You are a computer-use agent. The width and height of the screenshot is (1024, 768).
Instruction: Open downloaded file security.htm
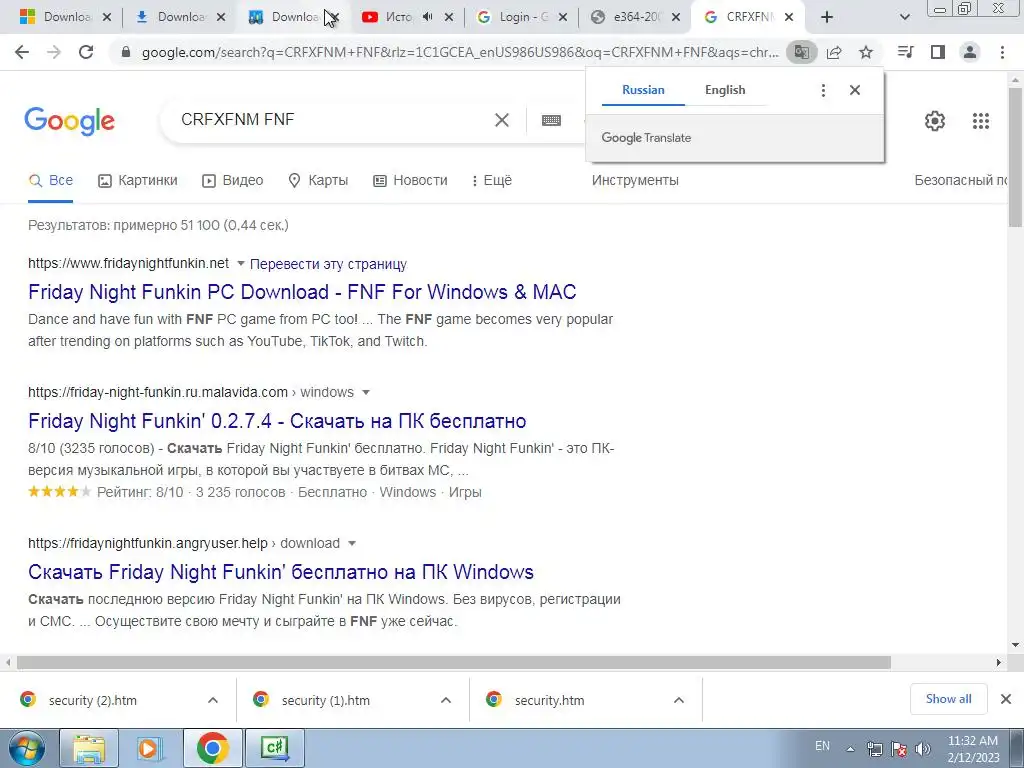point(549,700)
